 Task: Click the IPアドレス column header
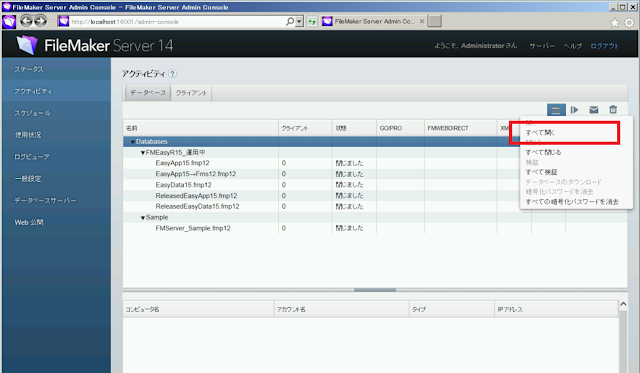point(556,309)
